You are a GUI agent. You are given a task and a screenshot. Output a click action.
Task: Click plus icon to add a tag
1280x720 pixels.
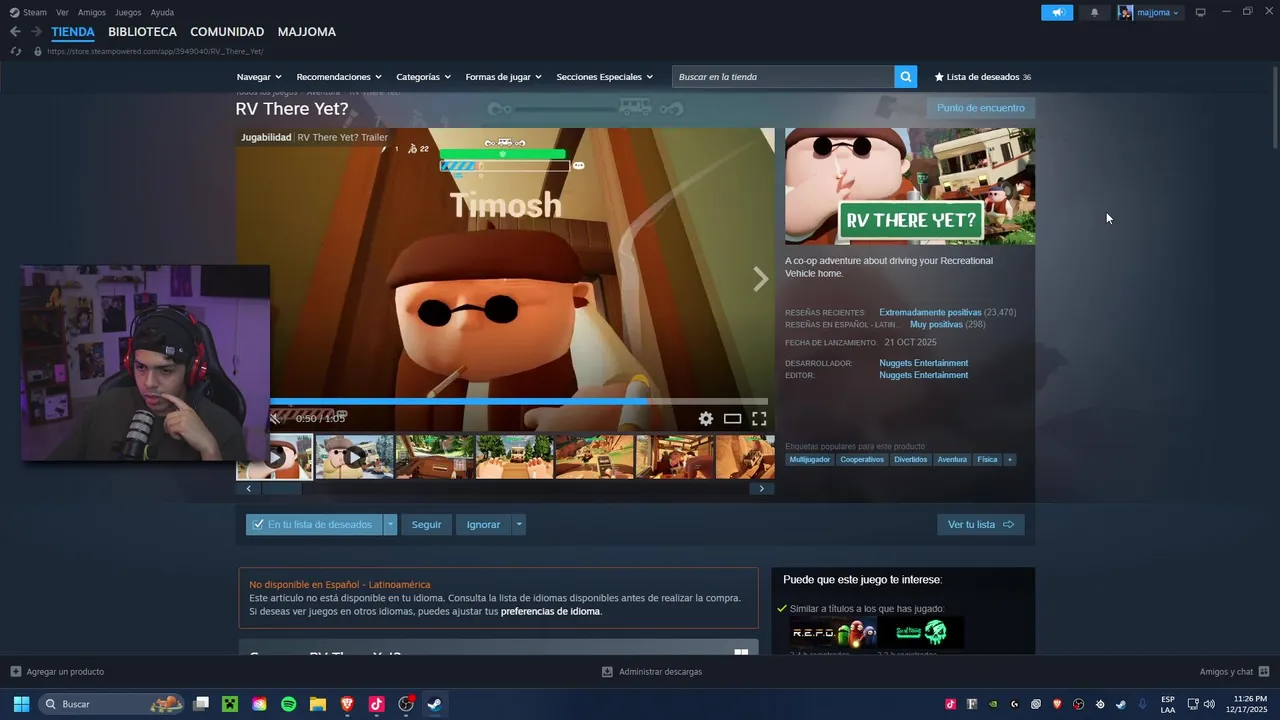[1010, 460]
